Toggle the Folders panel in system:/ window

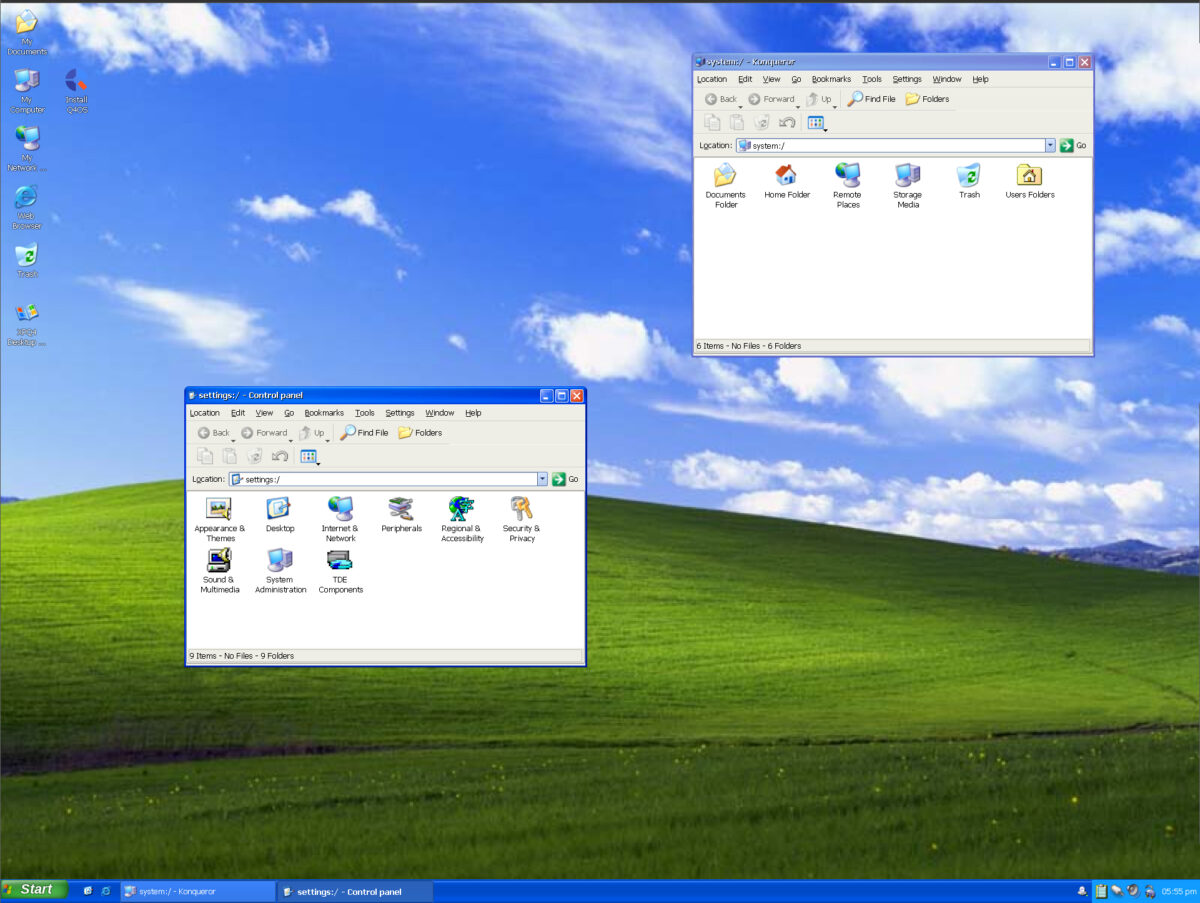point(927,99)
